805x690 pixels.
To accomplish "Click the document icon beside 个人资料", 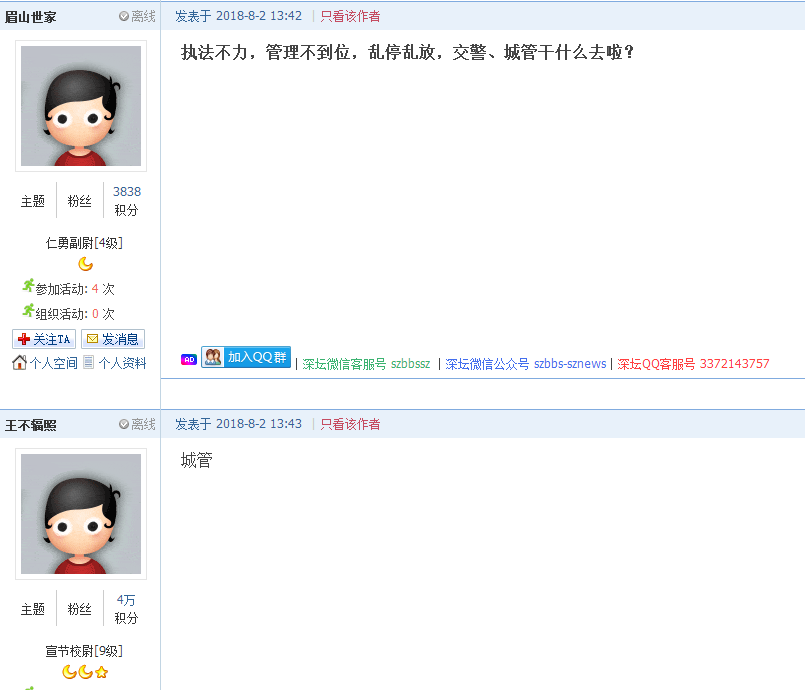I will tap(89, 362).
